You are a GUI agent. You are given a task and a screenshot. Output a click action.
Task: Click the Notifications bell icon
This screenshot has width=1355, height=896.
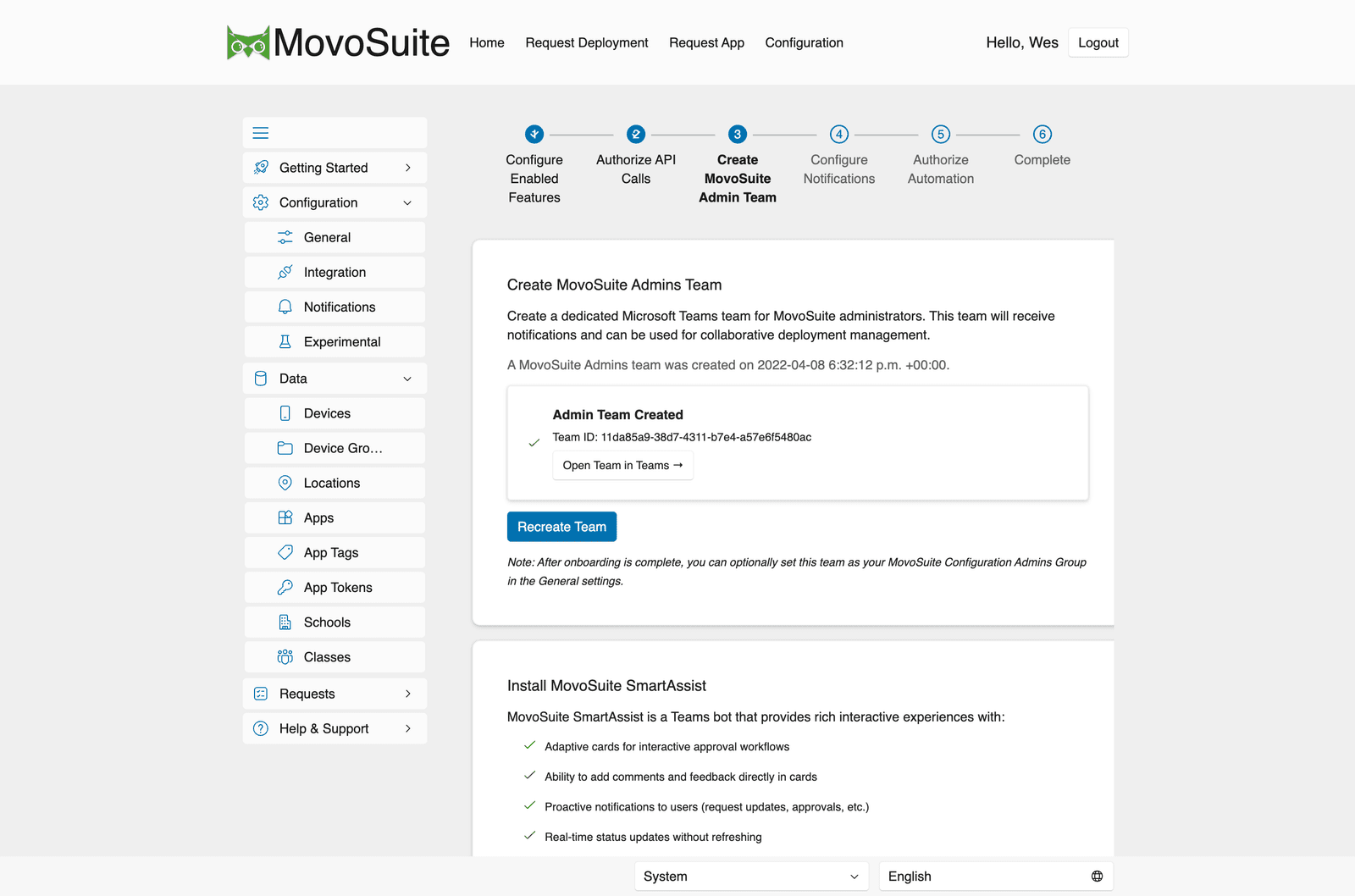coord(285,307)
